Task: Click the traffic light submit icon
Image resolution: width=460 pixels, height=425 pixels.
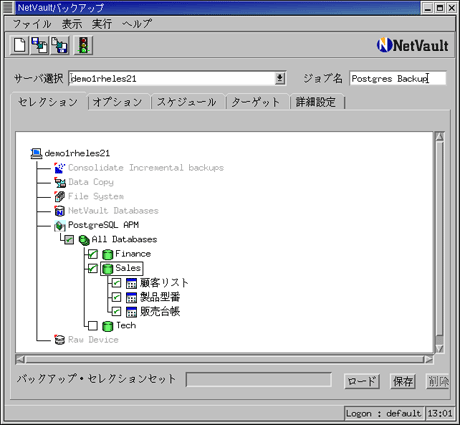Action: [x=83, y=45]
